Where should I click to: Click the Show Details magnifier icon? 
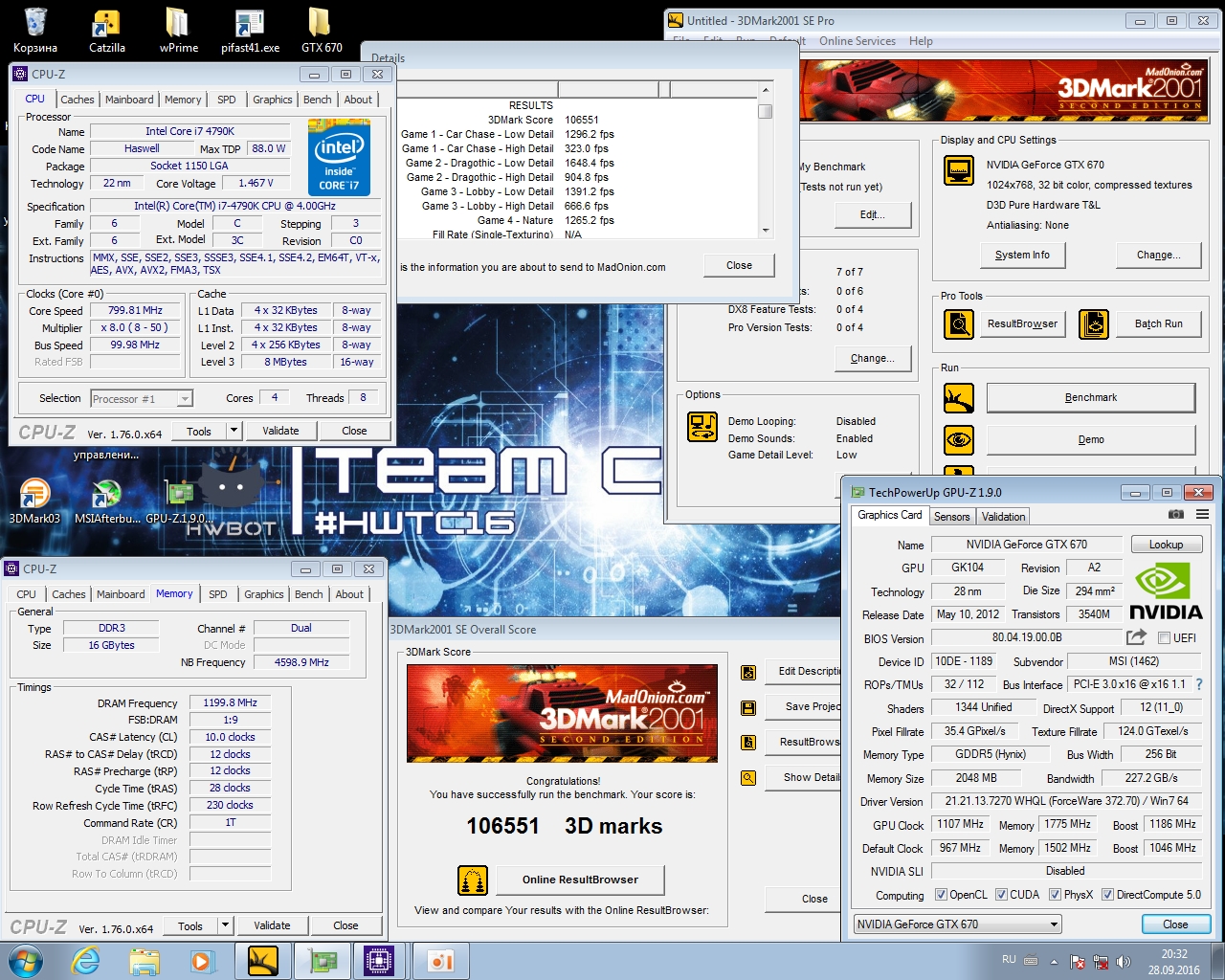(x=748, y=778)
